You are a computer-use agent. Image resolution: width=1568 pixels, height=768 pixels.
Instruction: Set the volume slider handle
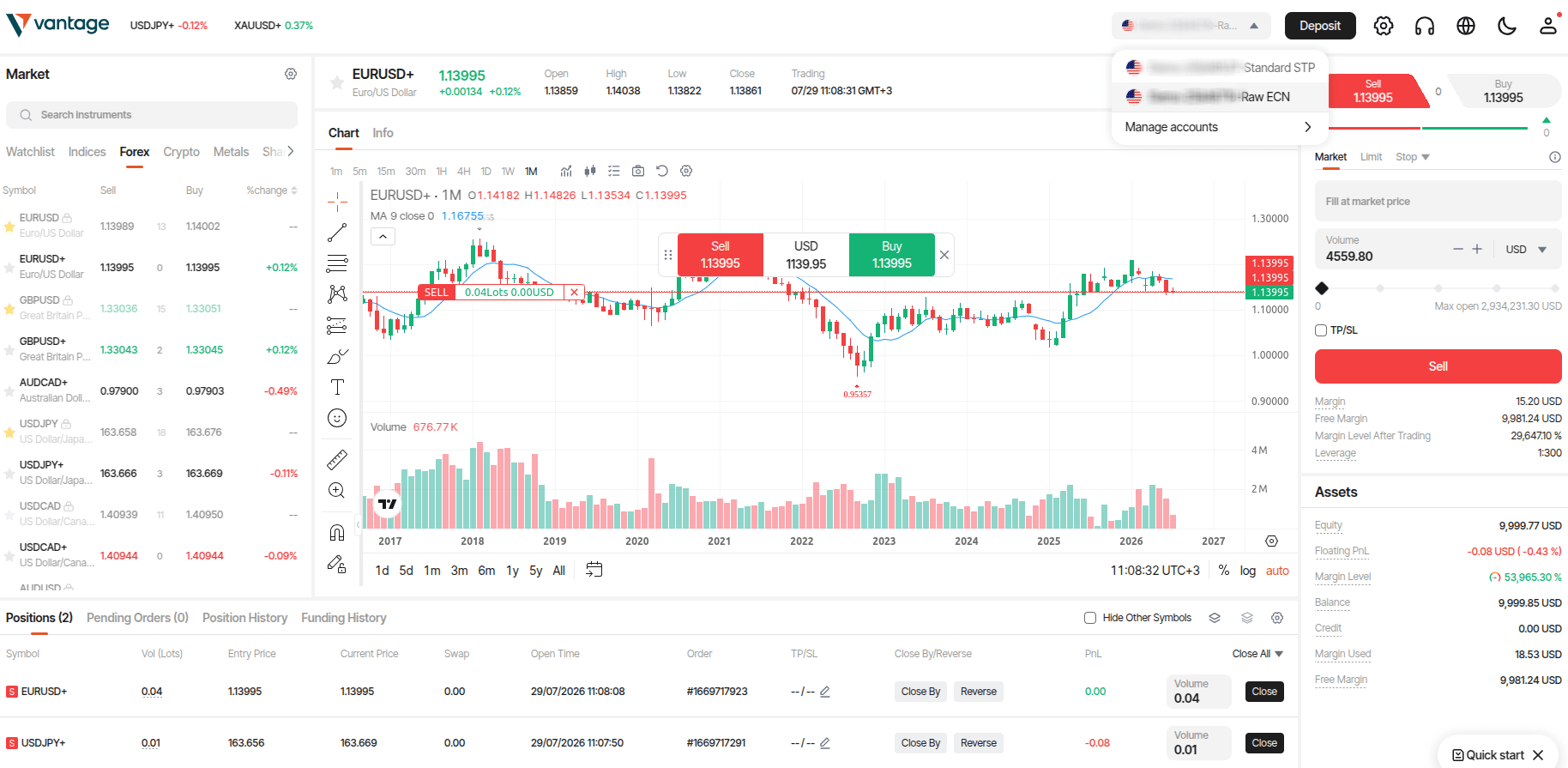1322,288
